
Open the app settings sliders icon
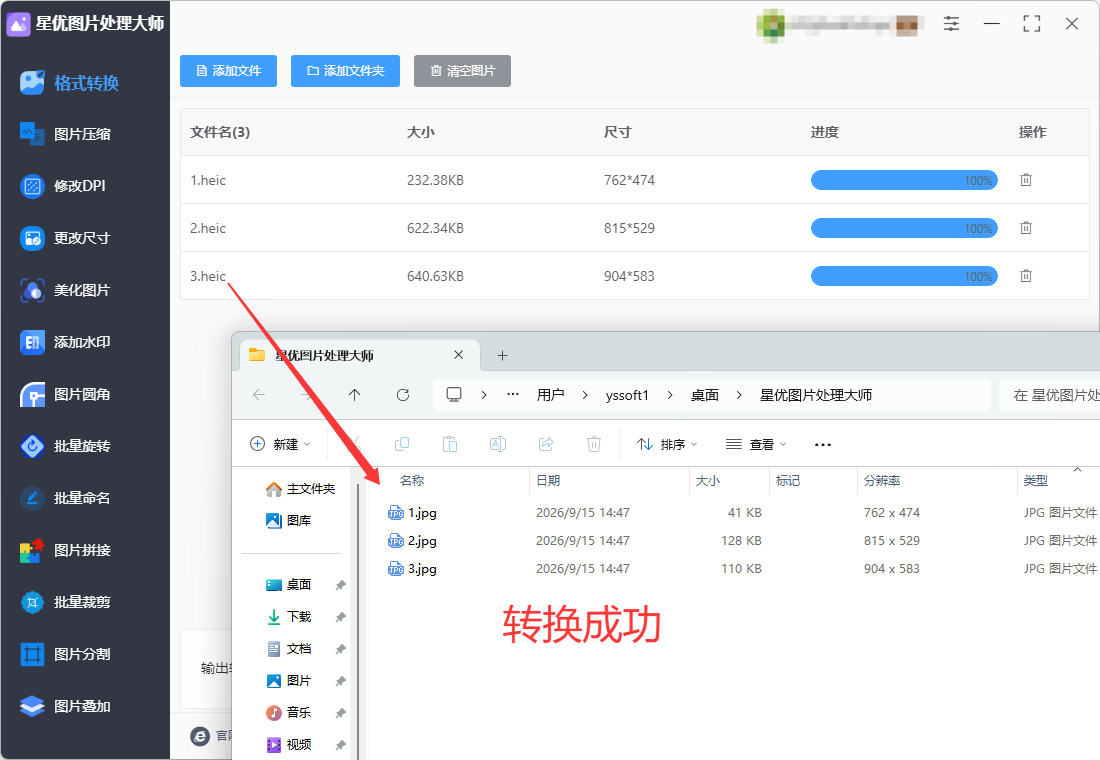[951, 24]
